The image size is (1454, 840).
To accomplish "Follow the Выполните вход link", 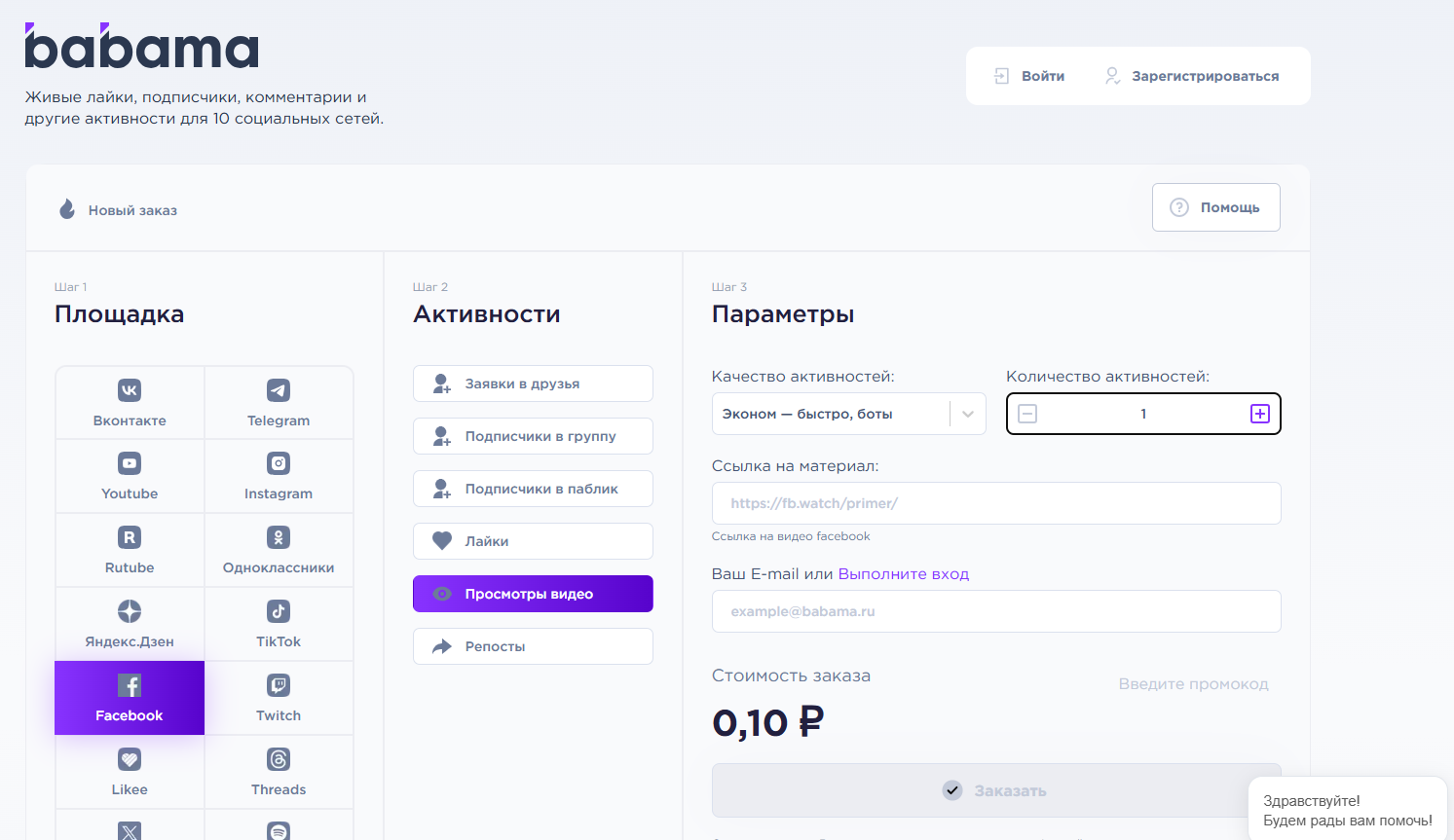I will (x=904, y=574).
